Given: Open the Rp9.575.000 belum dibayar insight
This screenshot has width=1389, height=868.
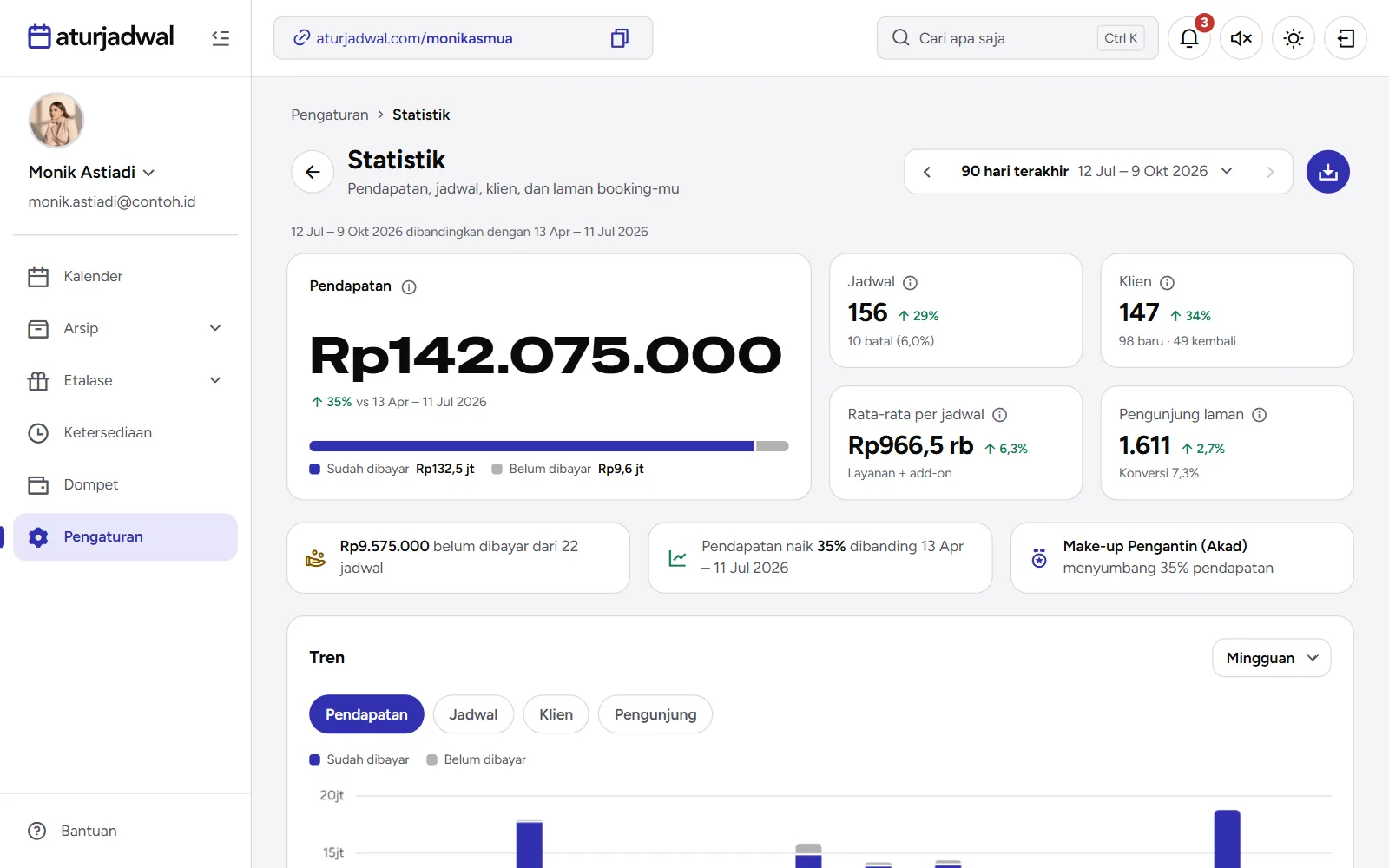Looking at the screenshot, I should 458,558.
